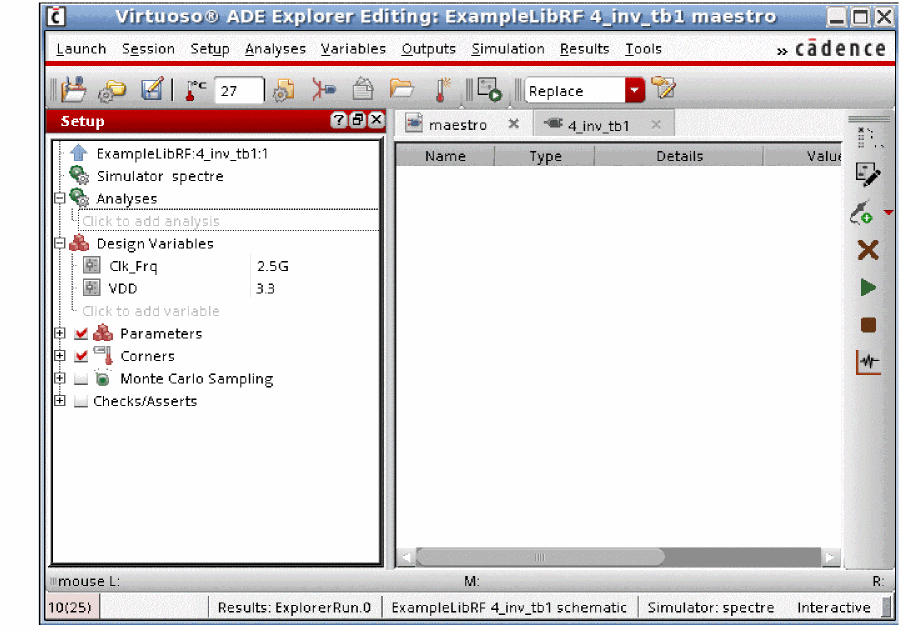The width and height of the screenshot is (903, 630).
Task: Enable the Monte Carlo Sampling checkbox
Action: click(81, 379)
